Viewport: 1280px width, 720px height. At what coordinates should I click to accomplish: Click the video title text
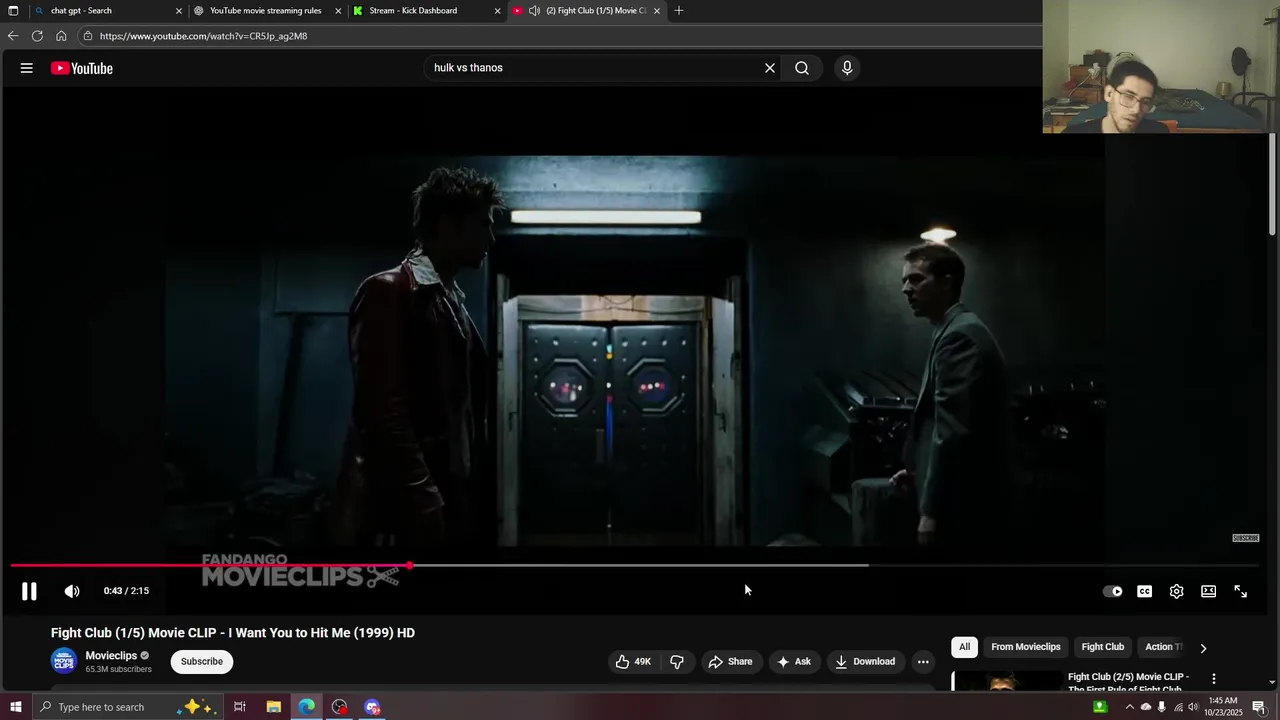233,633
